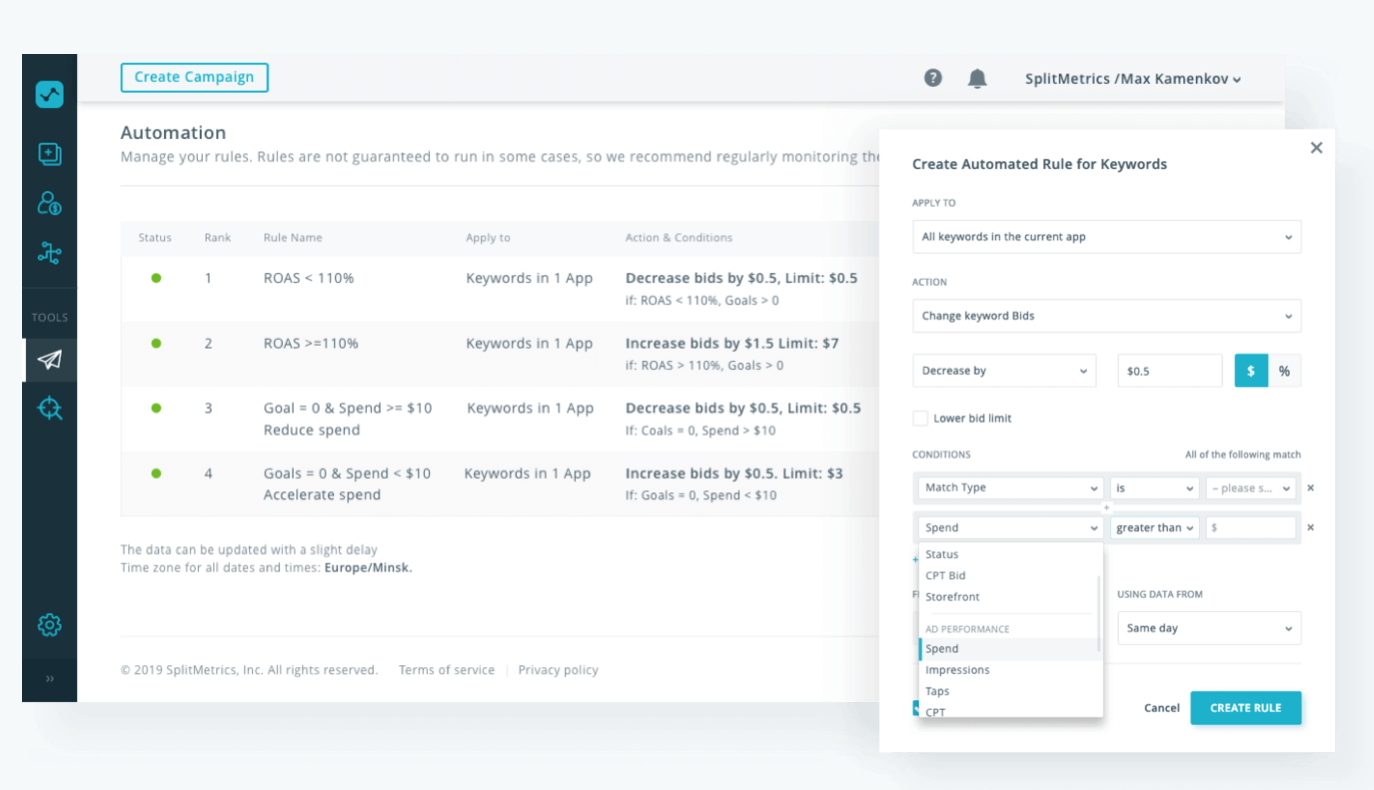Select the dollar unit toggle

[1251, 371]
